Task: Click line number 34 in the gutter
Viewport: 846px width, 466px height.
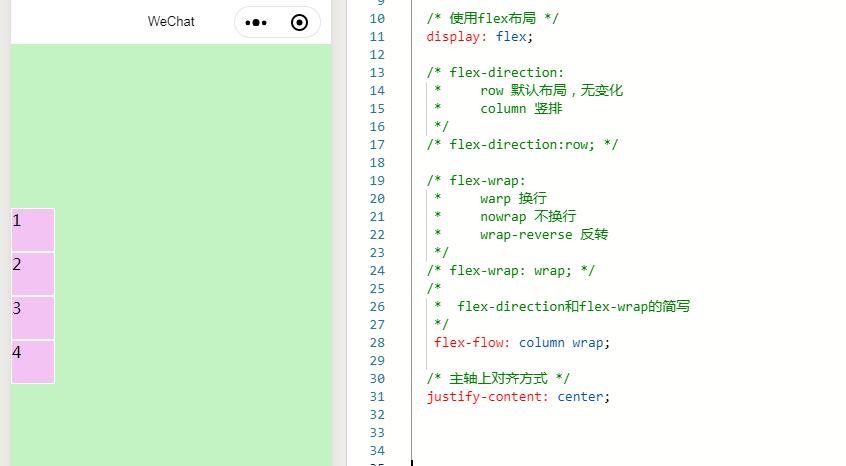Action: [377, 450]
